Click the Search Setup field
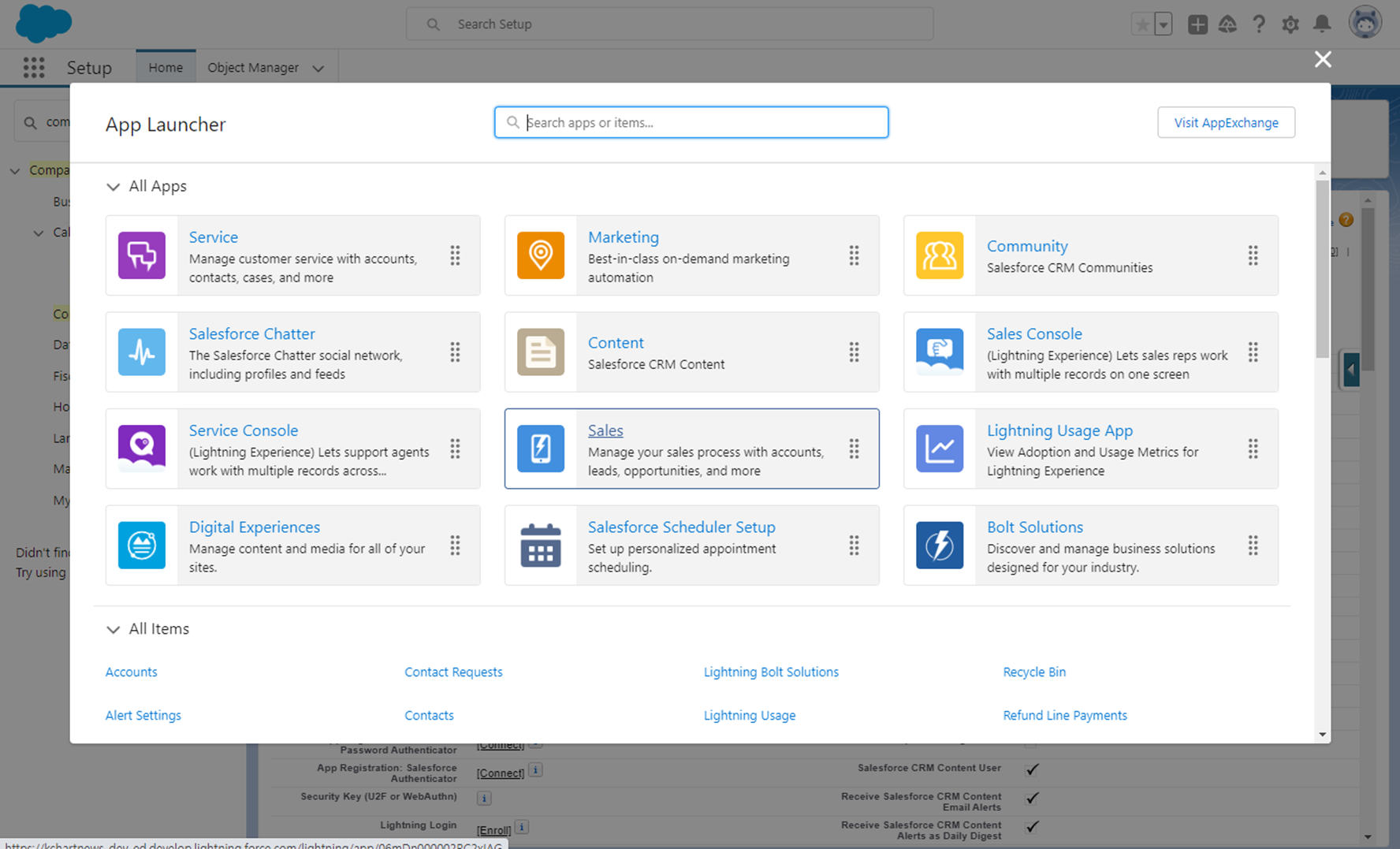 pos(670,24)
